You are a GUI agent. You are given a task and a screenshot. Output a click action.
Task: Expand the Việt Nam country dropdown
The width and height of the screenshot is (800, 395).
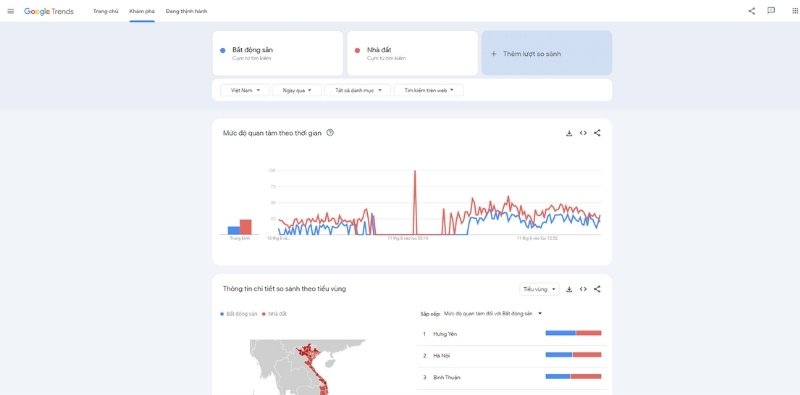click(245, 90)
